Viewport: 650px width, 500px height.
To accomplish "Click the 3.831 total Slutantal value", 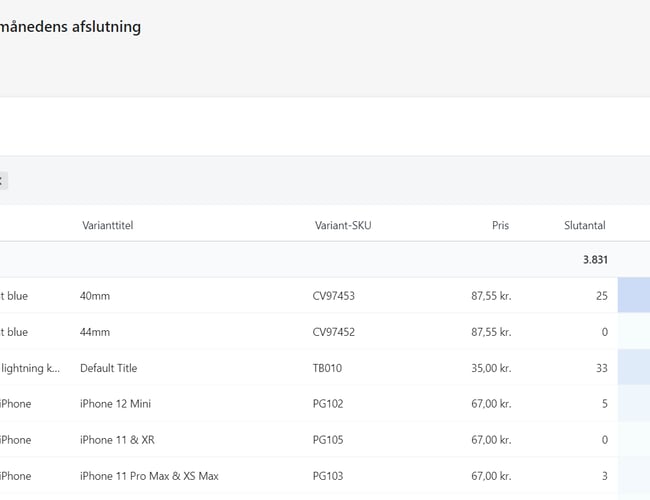I will 595,260.
